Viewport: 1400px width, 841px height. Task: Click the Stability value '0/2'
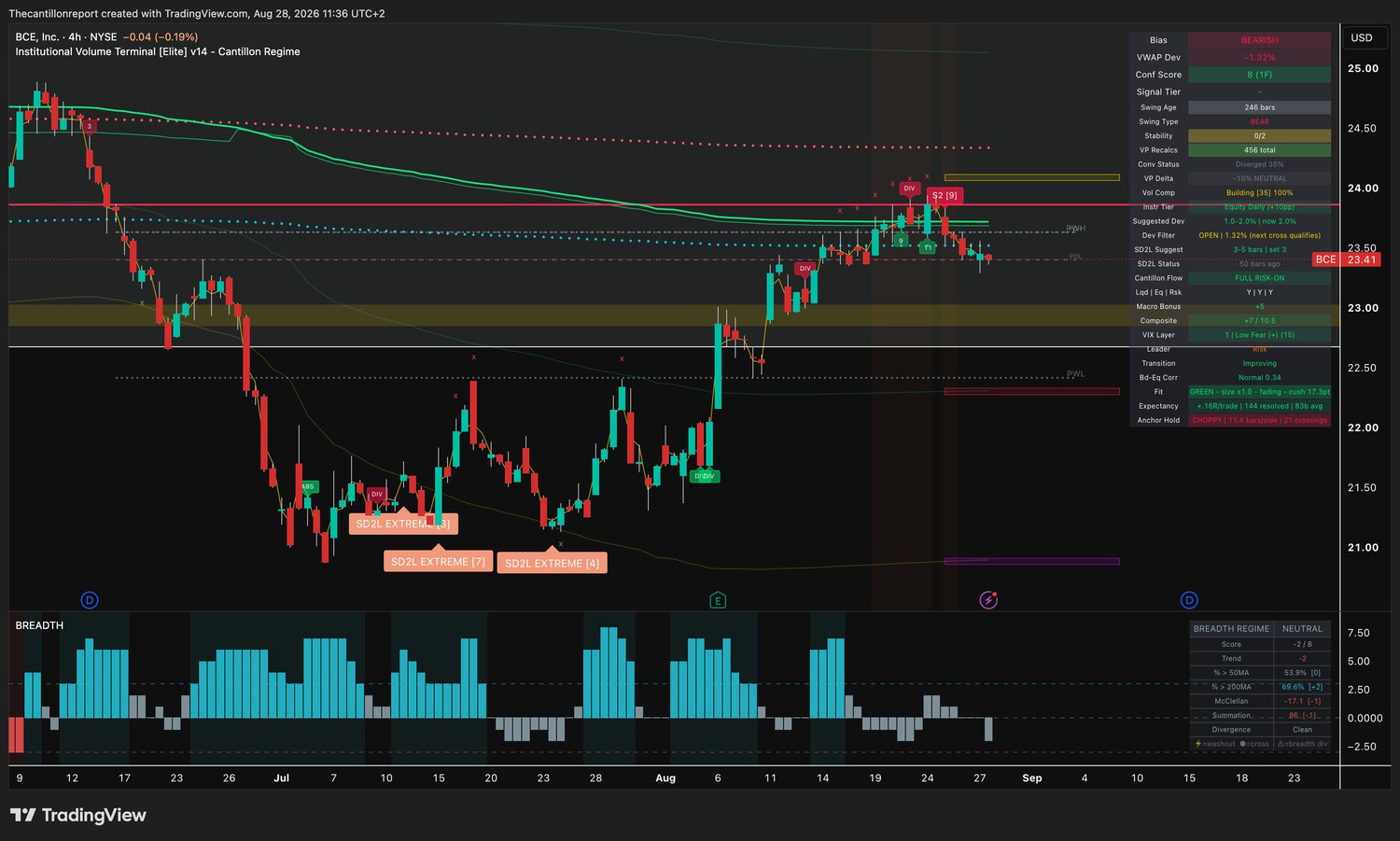click(1260, 136)
